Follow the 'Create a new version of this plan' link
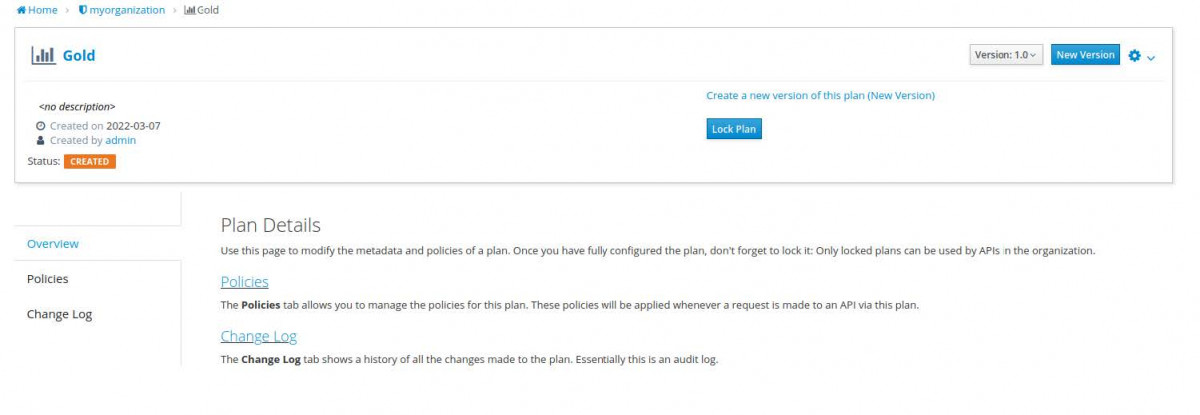Image resolution: width=1200 pixels, height=415 pixels. pyautogui.click(x=820, y=96)
